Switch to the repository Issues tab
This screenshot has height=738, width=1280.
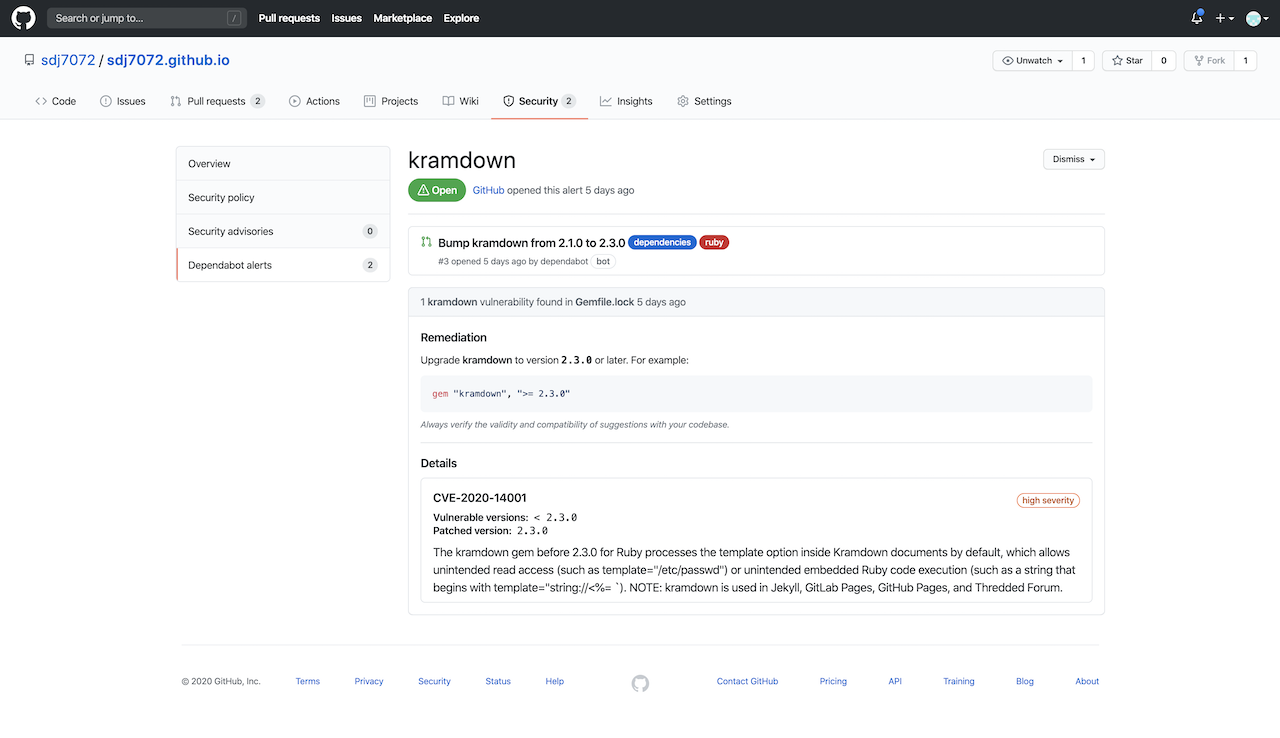(123, 101)
